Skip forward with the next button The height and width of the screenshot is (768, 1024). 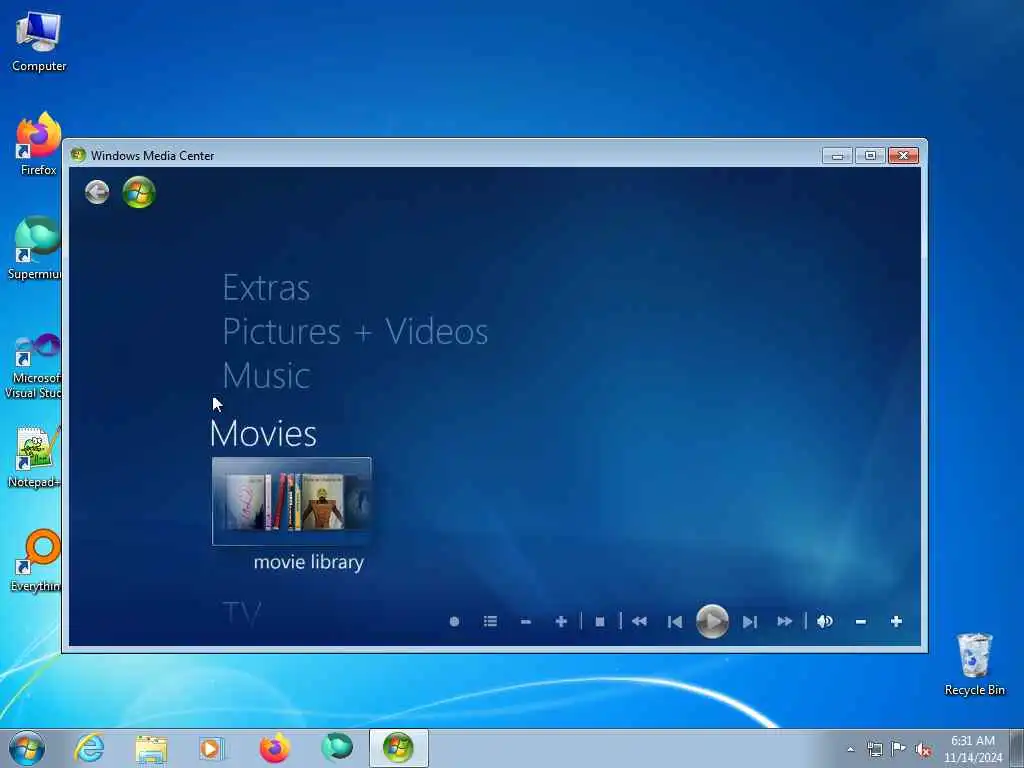pos(750,622)
